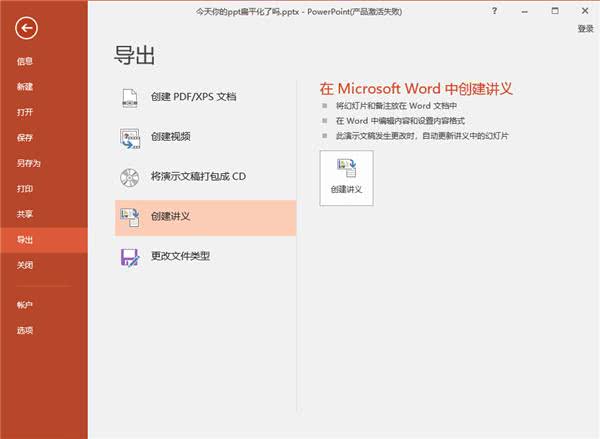Image resolution: width=600 pixels, height=439 pixels.
Task: Choose 打开 from the left sidebar
Action: tap(25, 112)
